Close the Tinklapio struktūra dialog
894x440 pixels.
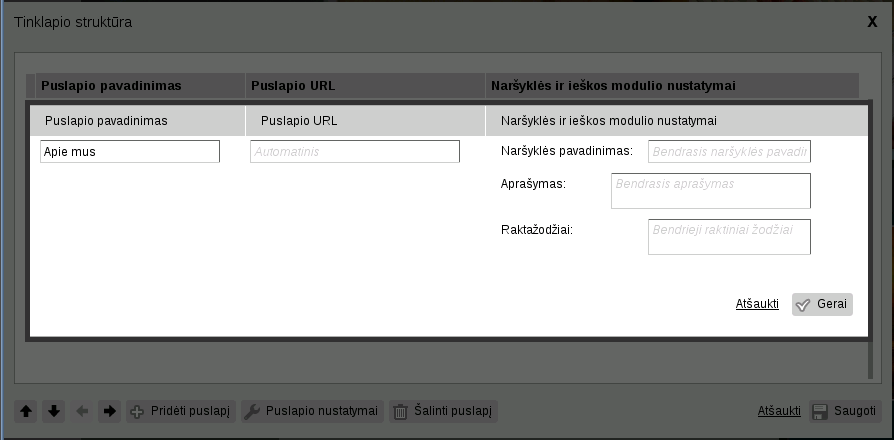872,21
